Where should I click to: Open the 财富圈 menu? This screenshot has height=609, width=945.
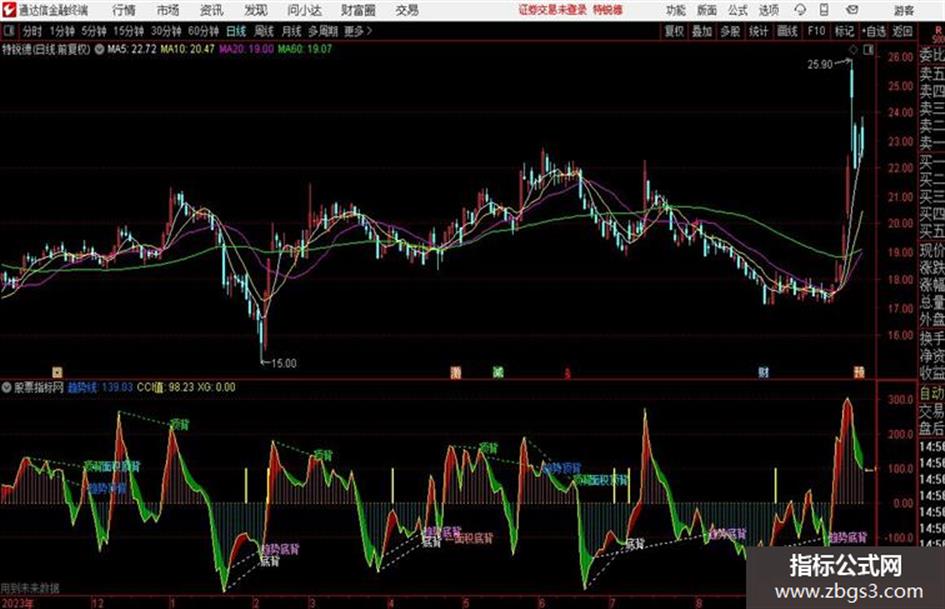pyautogui.click(x=358, y=10)
